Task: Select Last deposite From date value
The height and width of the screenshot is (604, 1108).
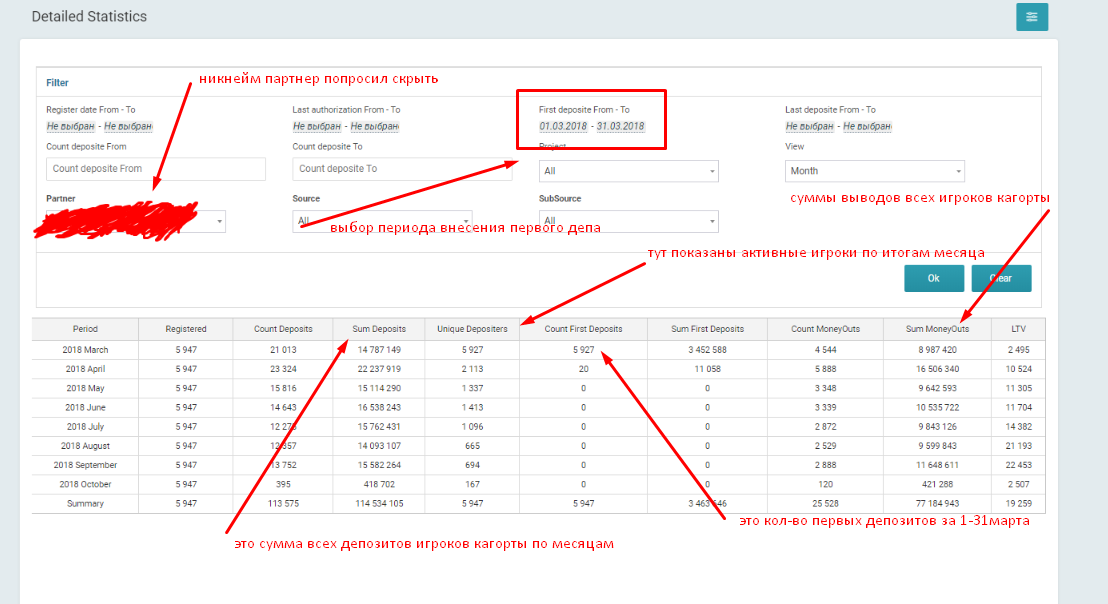Action: 809,126
